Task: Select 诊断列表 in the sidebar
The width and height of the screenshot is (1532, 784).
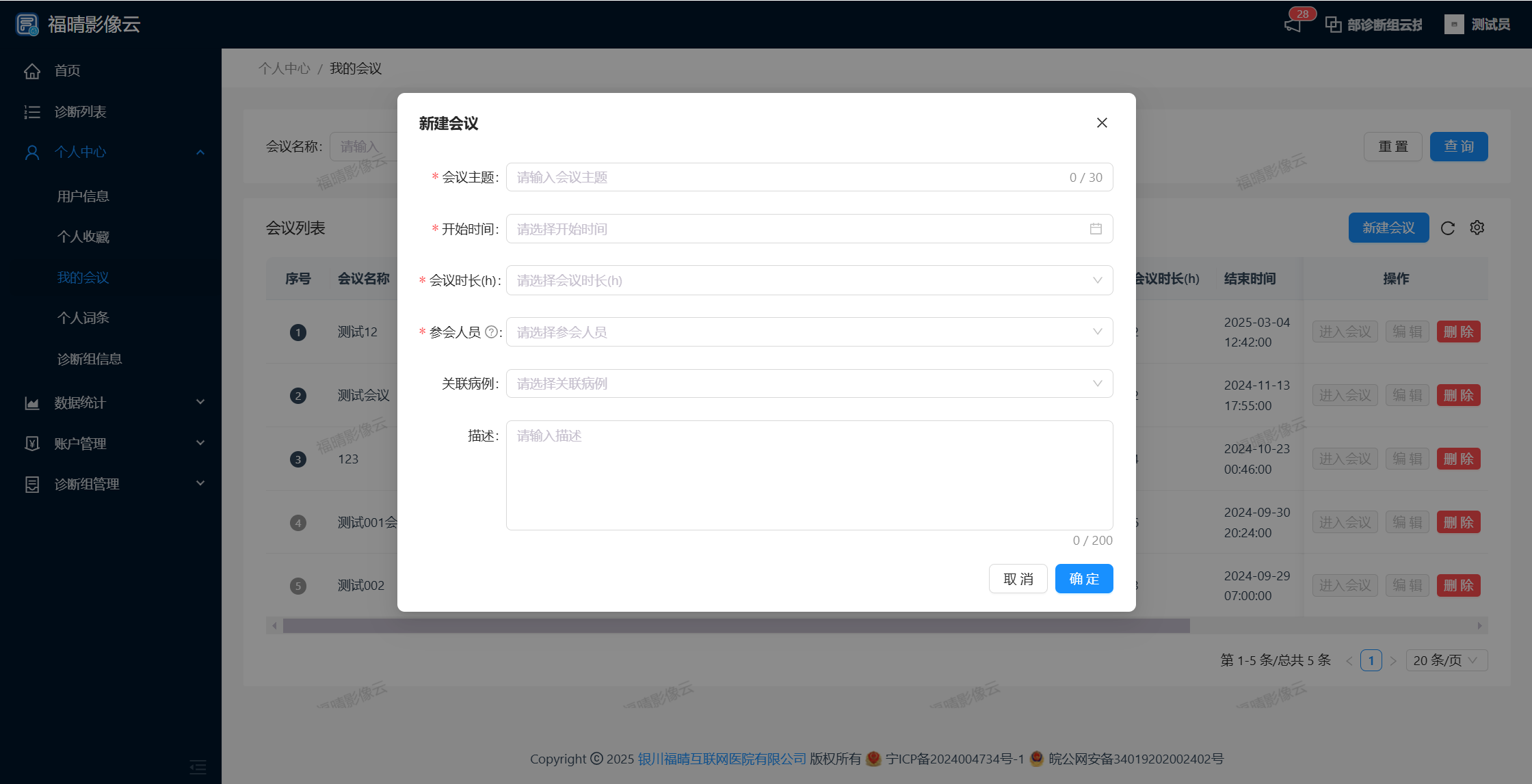Action: click(80, 111)
